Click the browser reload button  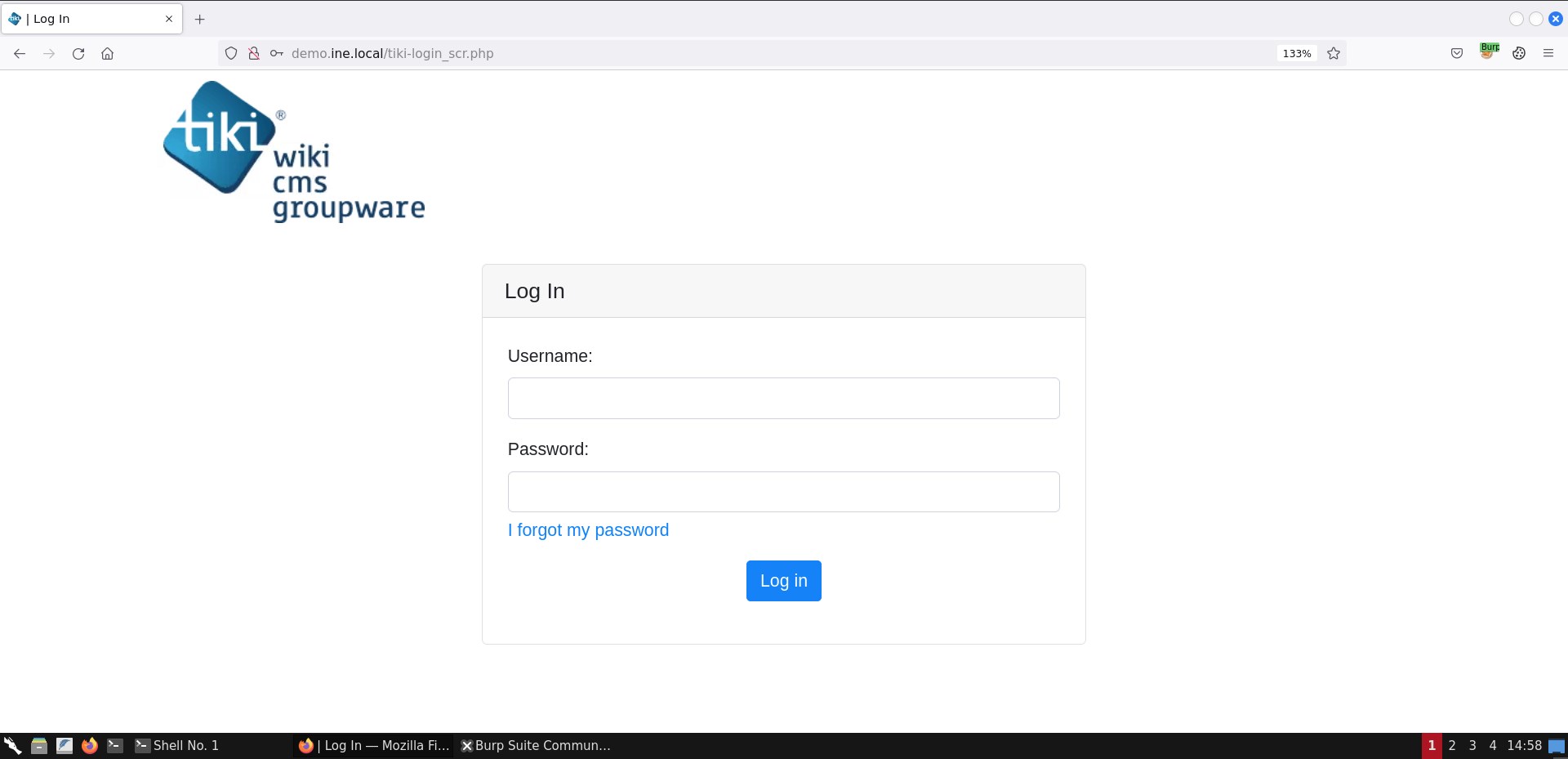pyautogui.click(x=78, y=54)
